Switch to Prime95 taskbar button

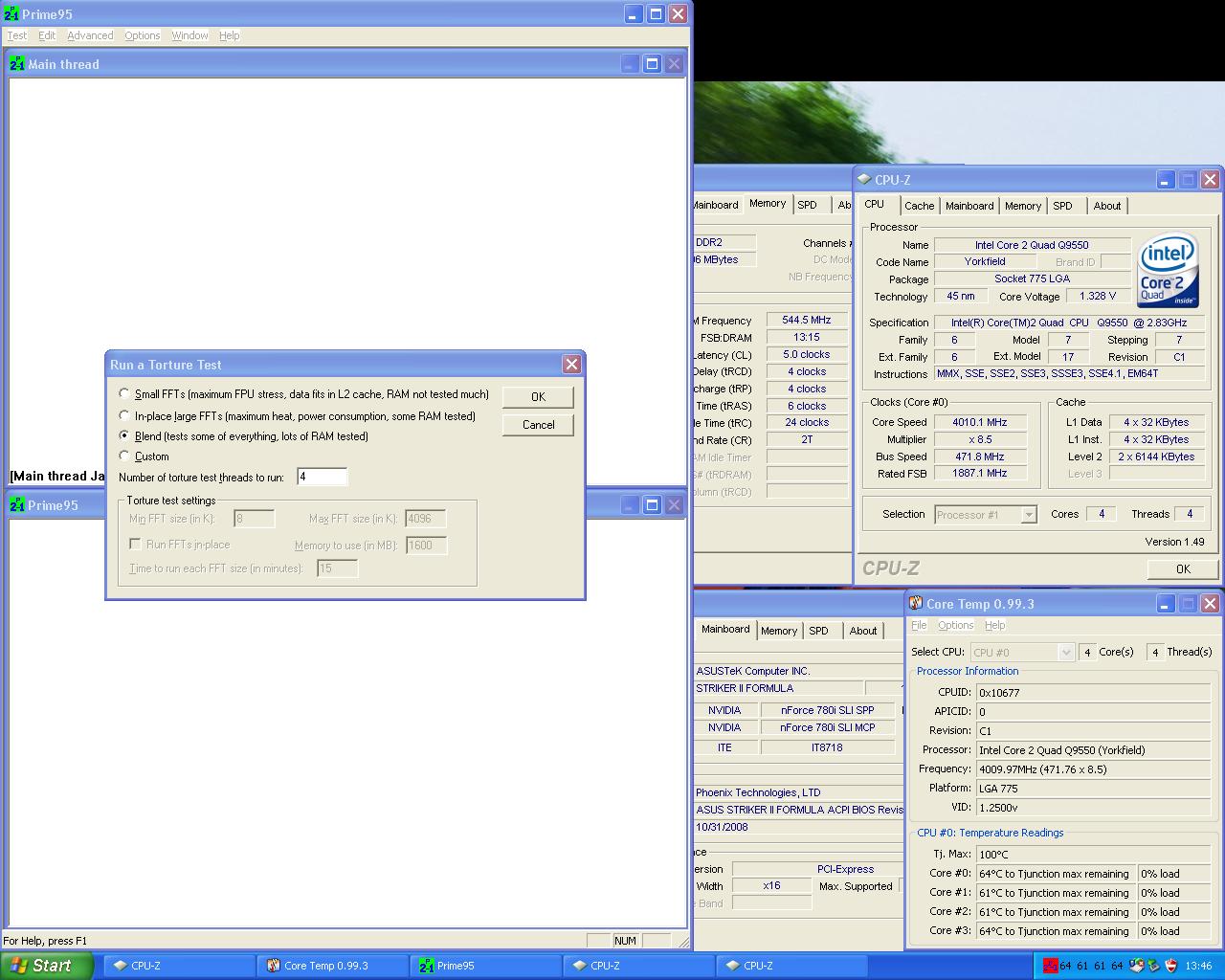(485, 966)
